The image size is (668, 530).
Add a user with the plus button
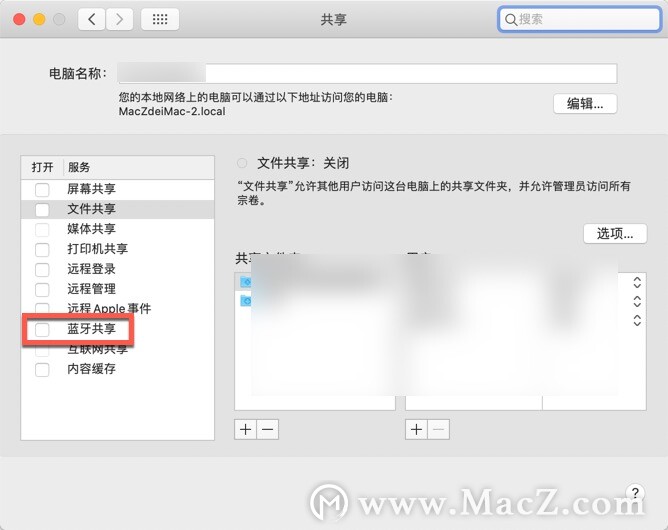416,429
